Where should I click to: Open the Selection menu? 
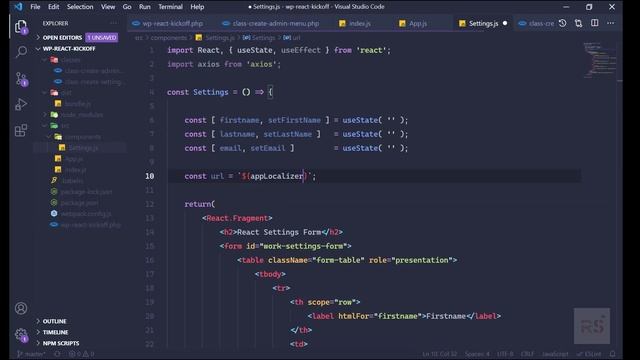(x=80, y=7)
